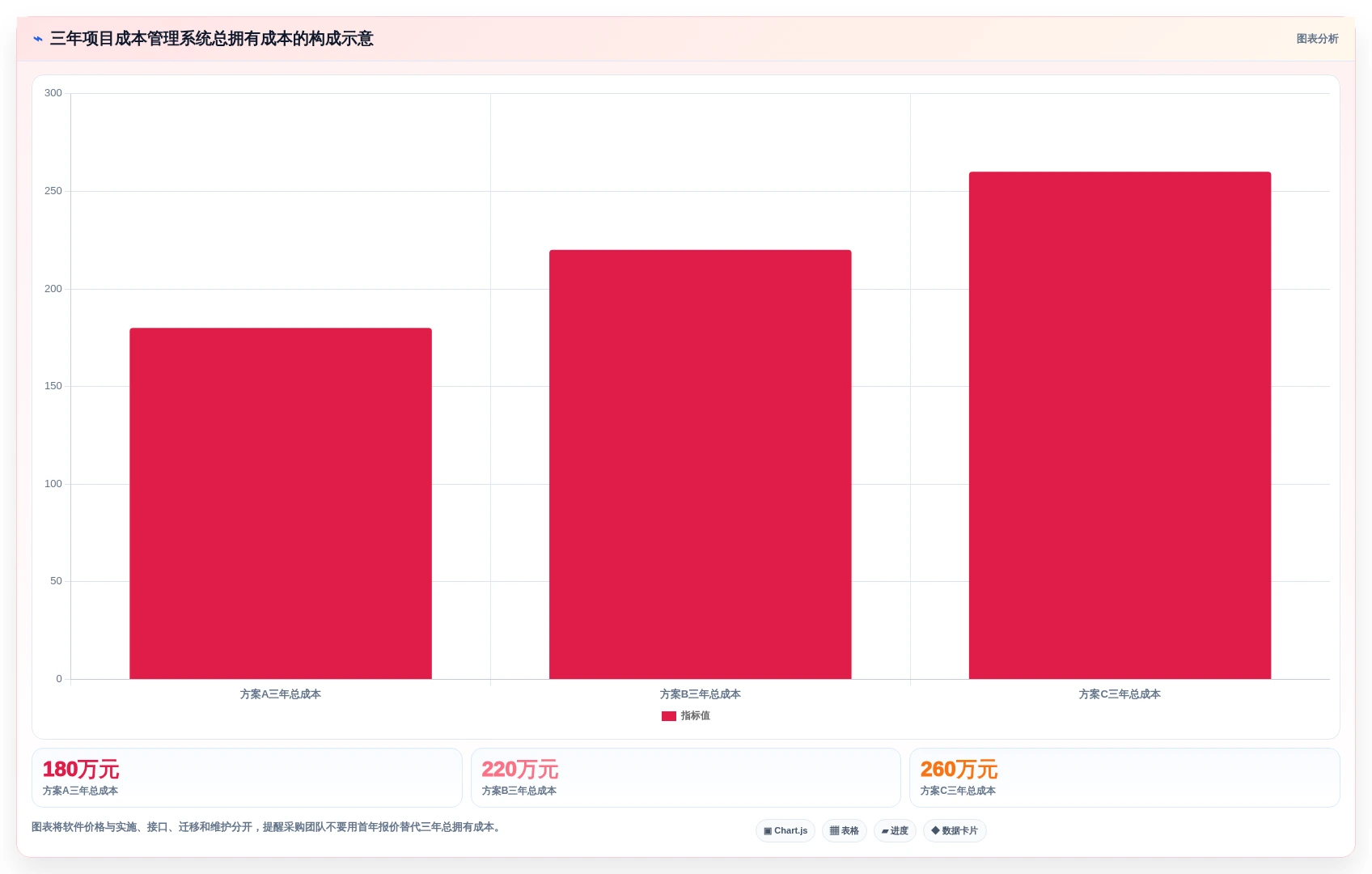1372x874 pixels.
Task: Click the x-axis label 方案B三年总成本
Action: pos(701,694)
